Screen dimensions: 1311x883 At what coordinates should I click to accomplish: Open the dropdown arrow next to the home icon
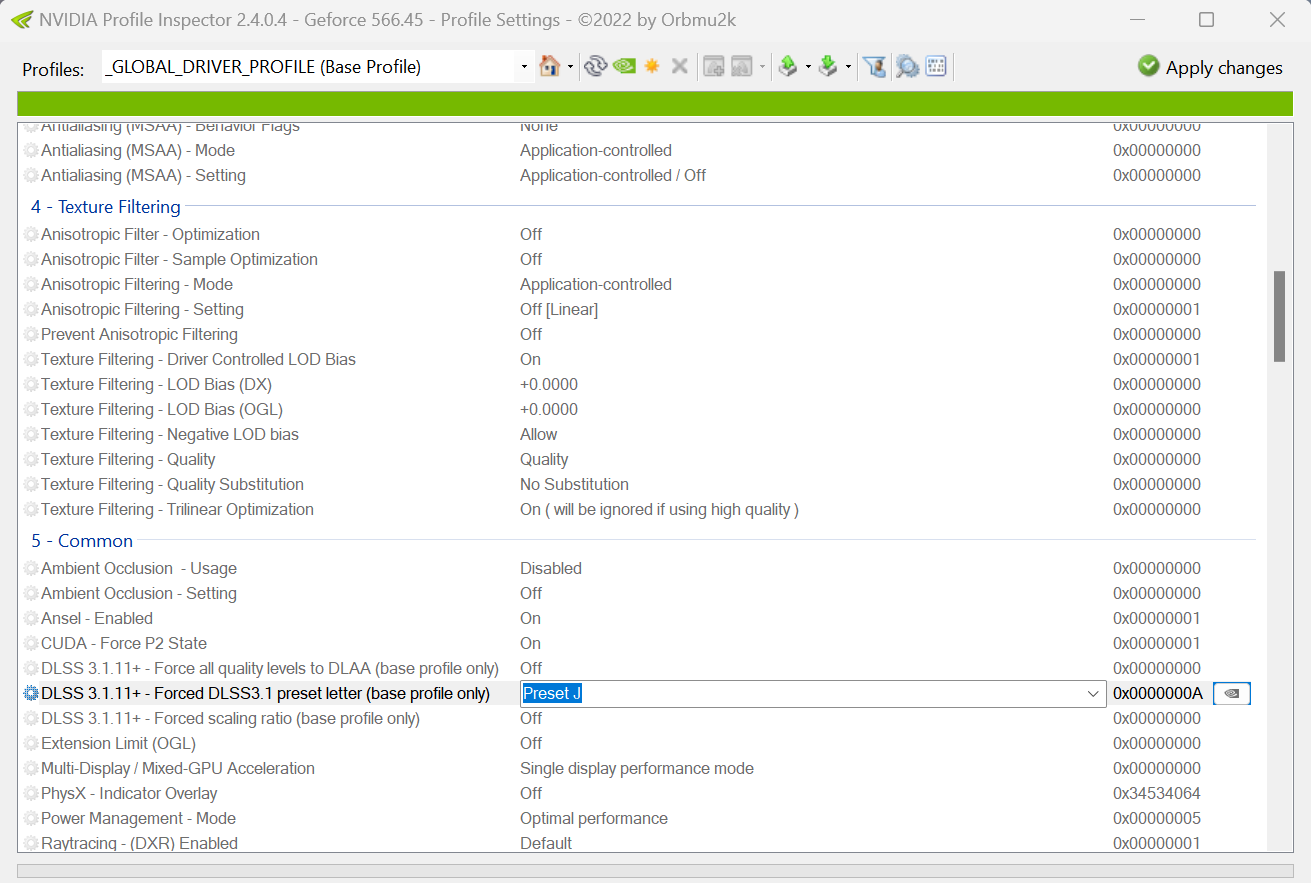click(570, 67)
